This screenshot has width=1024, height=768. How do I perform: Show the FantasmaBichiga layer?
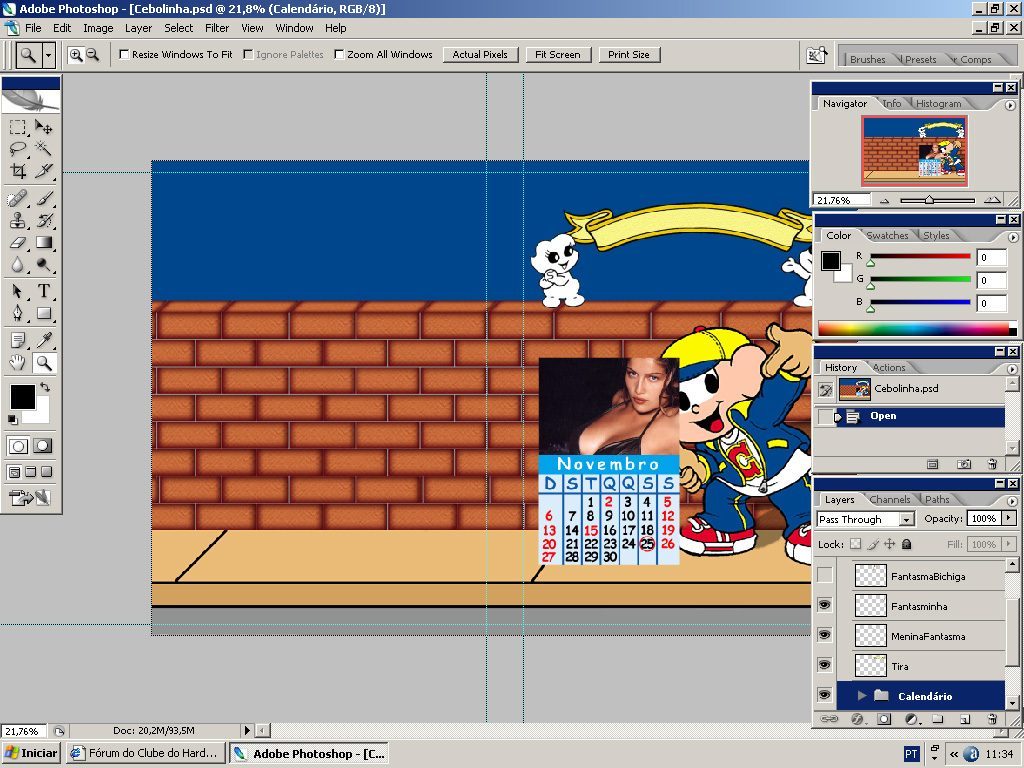click(x=825, y=575)
